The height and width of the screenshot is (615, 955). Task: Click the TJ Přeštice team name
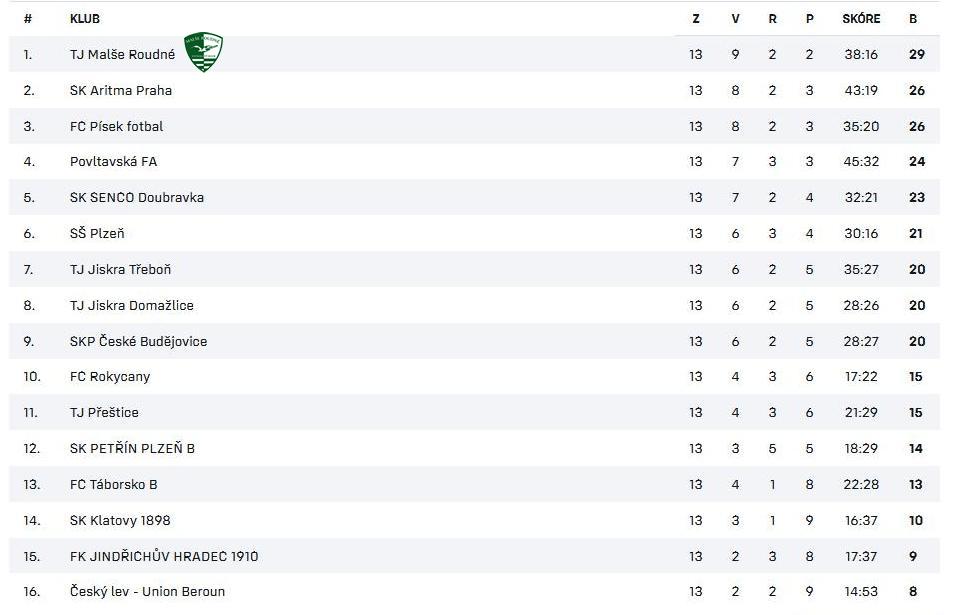pyautogui.click(x=104, y=412)
